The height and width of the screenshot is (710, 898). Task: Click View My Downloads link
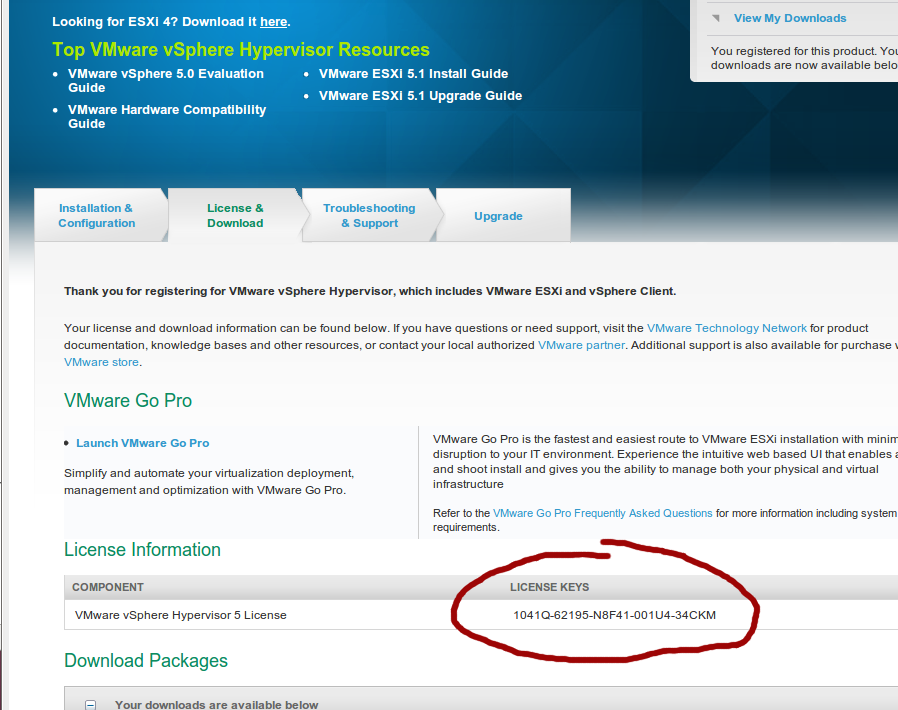790,18
